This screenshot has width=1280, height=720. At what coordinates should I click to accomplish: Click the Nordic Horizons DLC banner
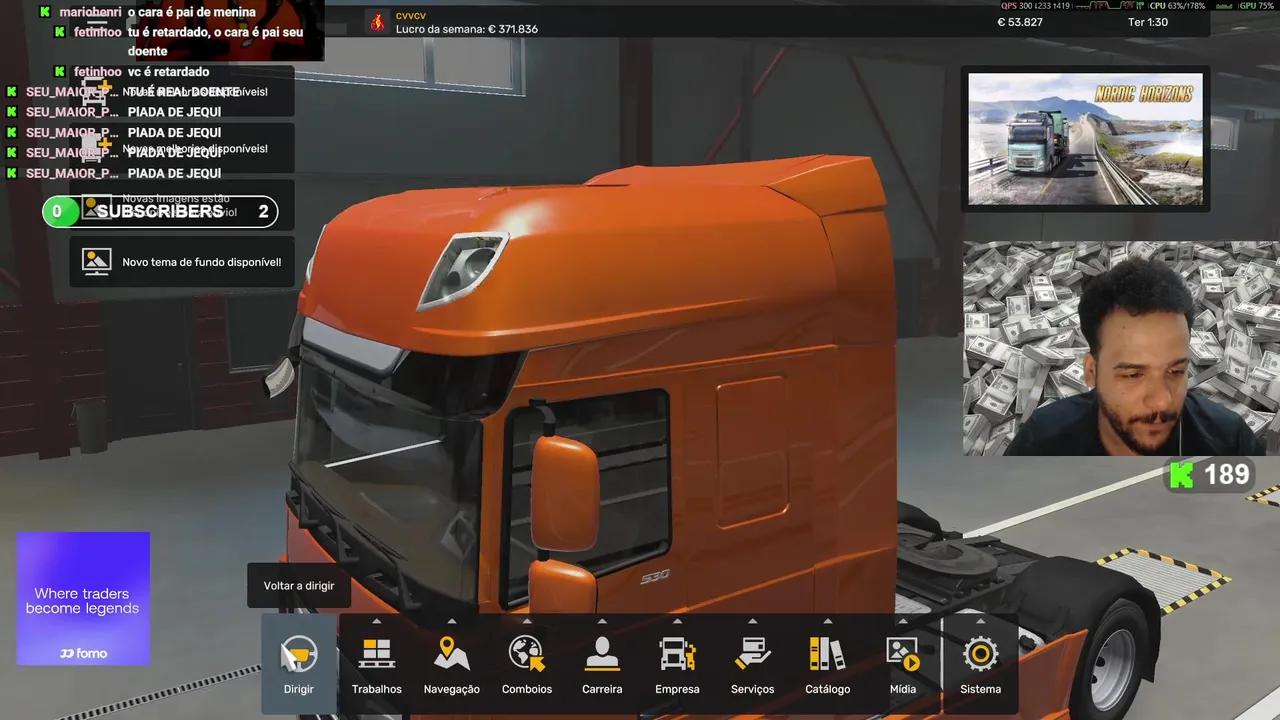pyautogui.click(x=1085, y=138)
